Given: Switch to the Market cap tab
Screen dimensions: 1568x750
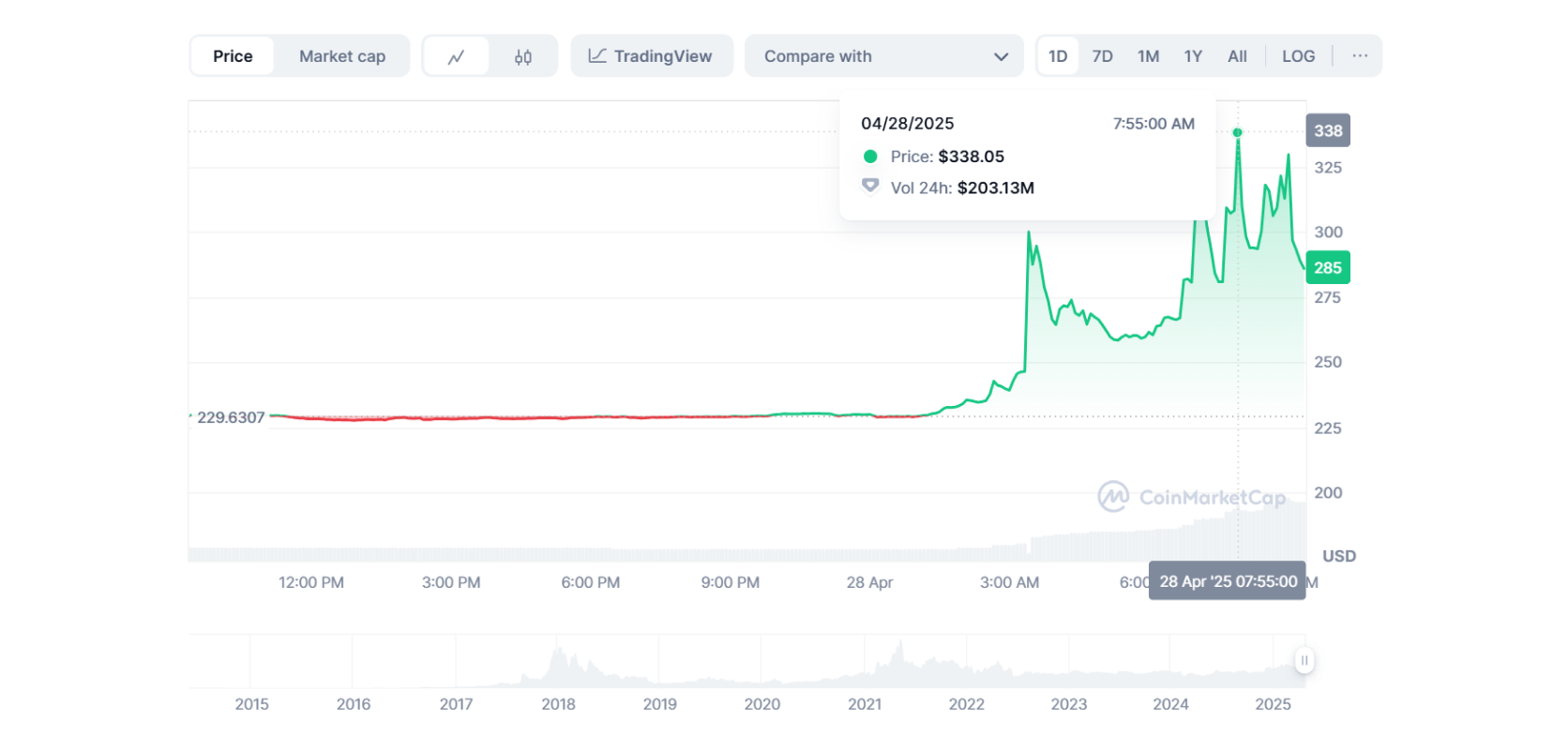Looking at the screenshot, I should (342, 56).
